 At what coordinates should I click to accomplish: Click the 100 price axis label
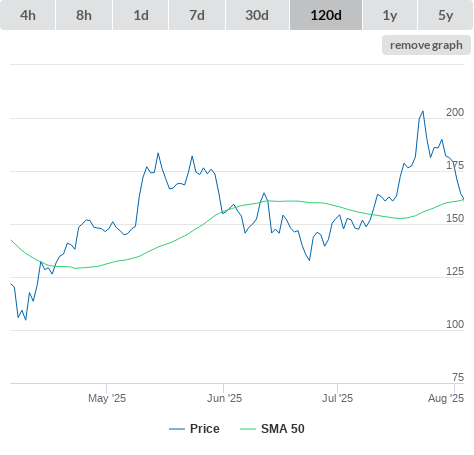pos(455,324)
